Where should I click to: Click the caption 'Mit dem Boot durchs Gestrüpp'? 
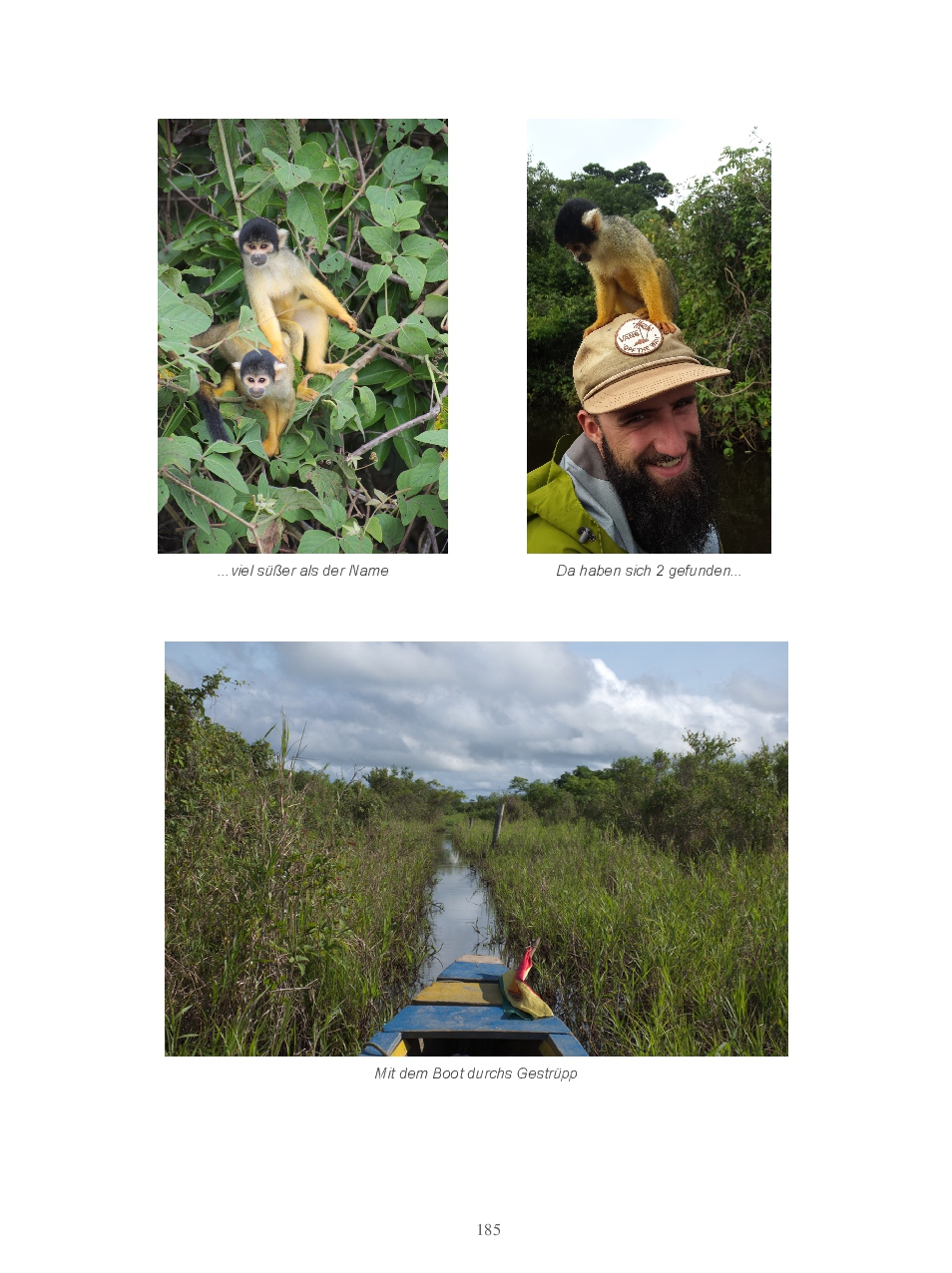pyautogui.click(x=476, y=1073)
